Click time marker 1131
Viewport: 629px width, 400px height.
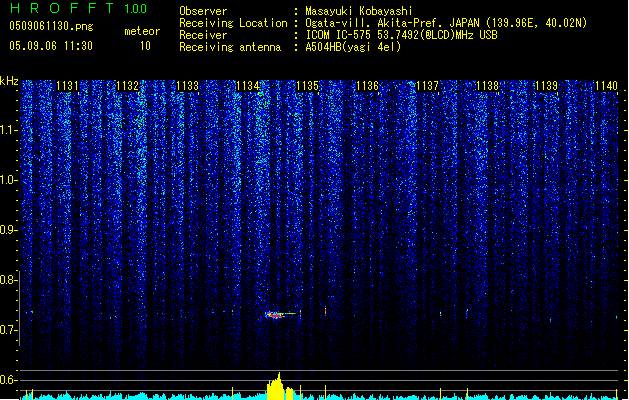click(x=67, y=86)
